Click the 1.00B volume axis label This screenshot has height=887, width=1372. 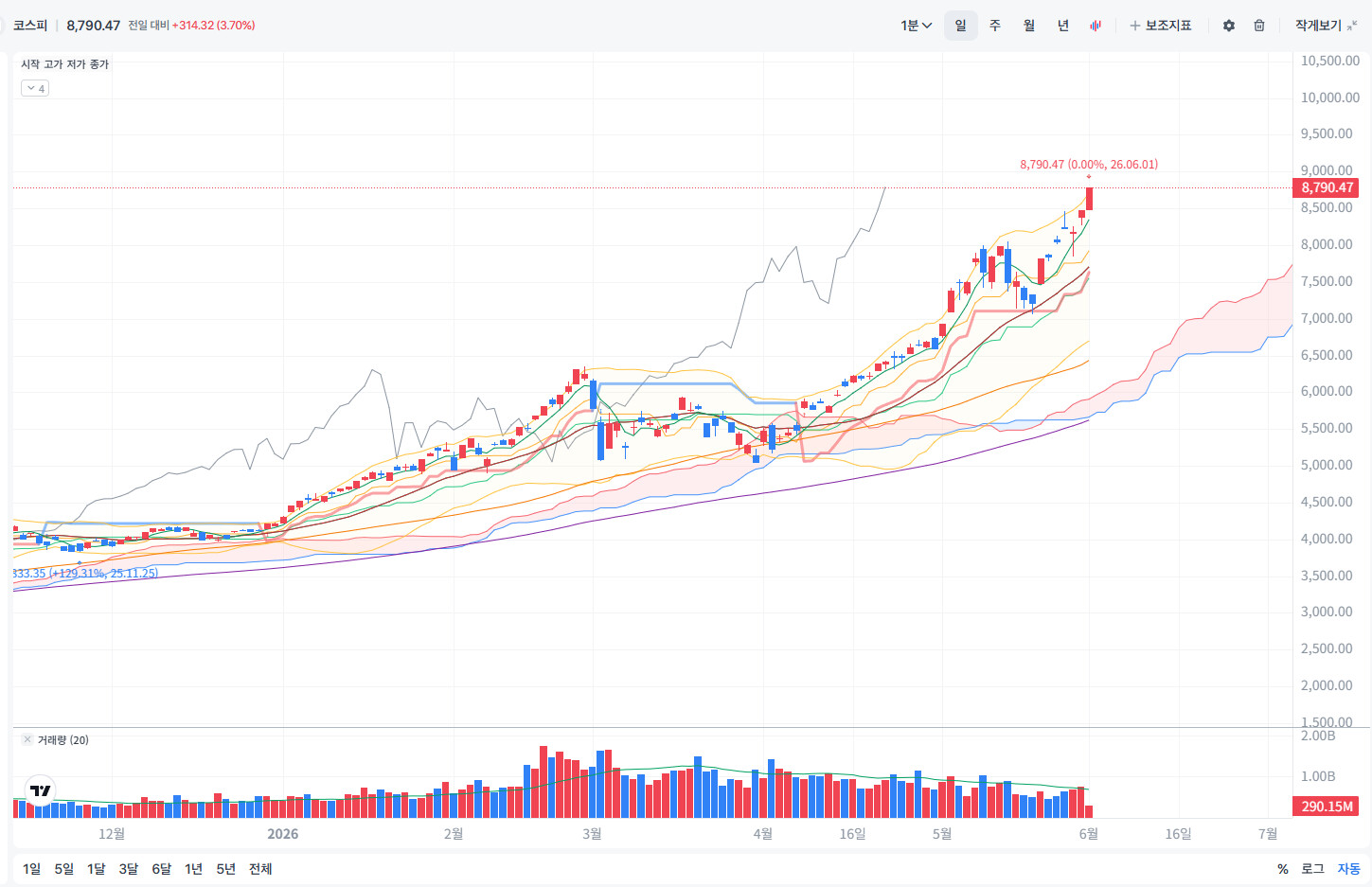click(x=1318, y=776)
